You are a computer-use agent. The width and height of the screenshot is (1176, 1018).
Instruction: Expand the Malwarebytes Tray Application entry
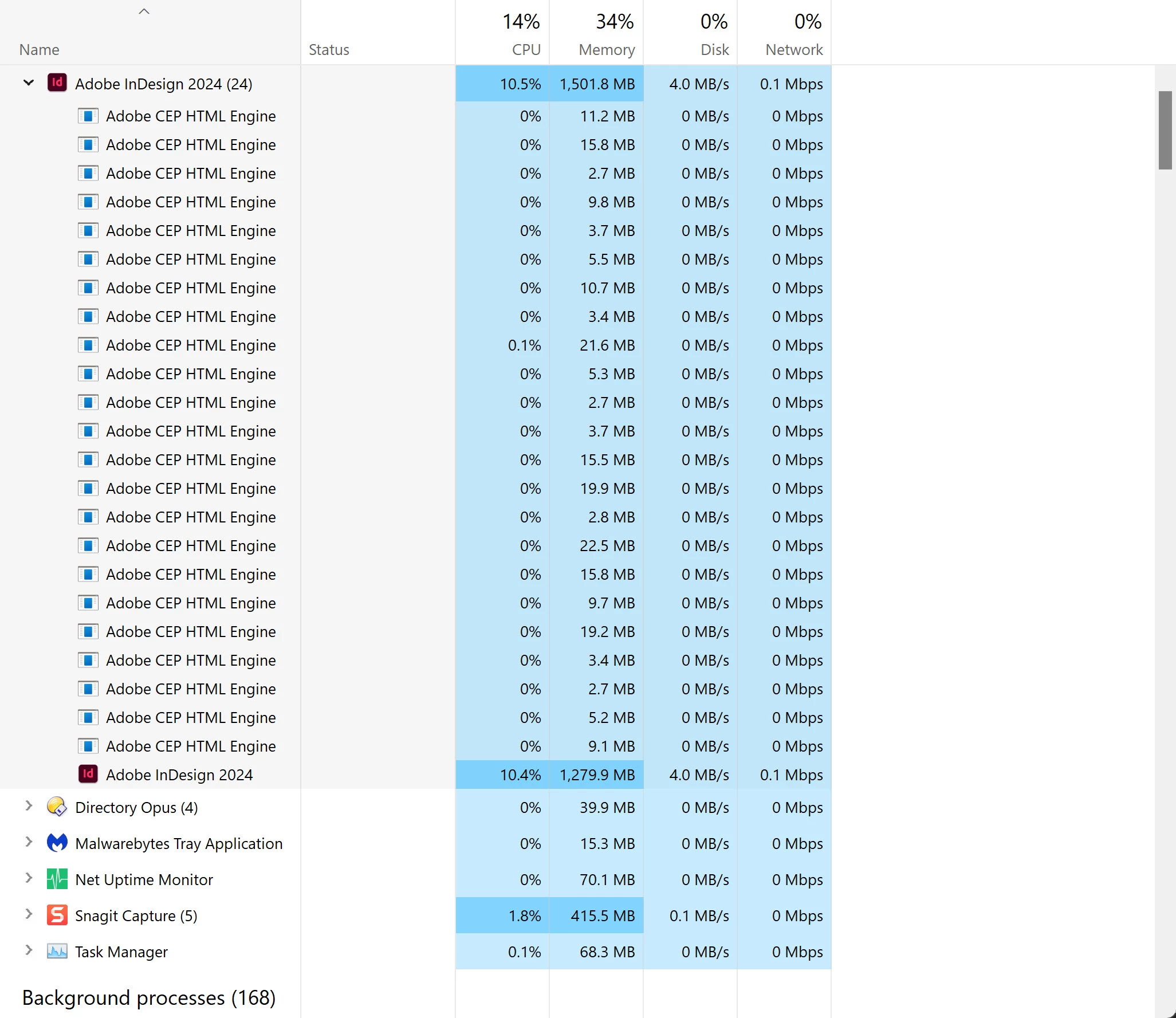tap(29, 842)
